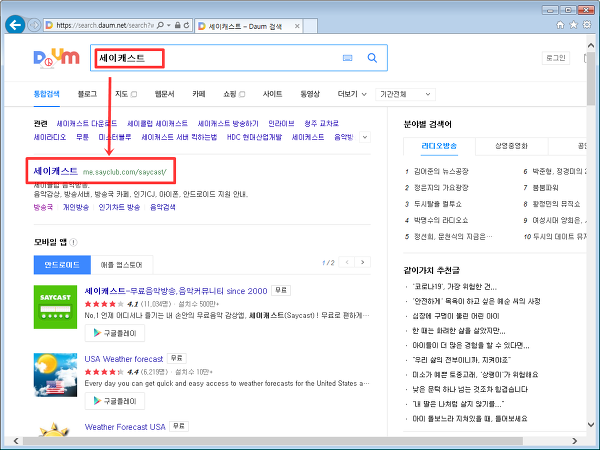The width and height of the screenshot is (600, 450).
Task: Click the horizontal scrollbar right arrow
Action: (574, 441)
